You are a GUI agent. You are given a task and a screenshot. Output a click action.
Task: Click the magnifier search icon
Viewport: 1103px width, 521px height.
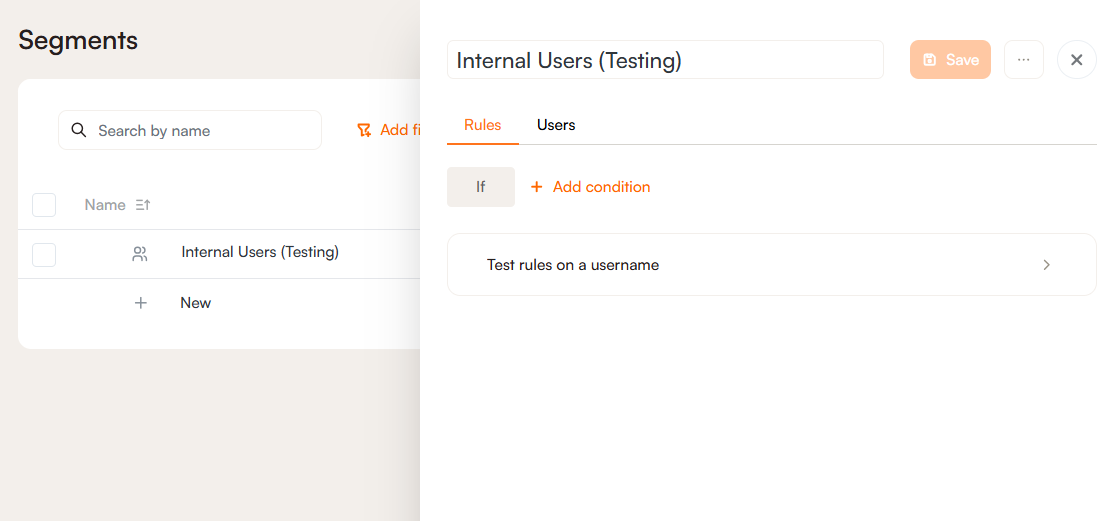pos(79,131)
